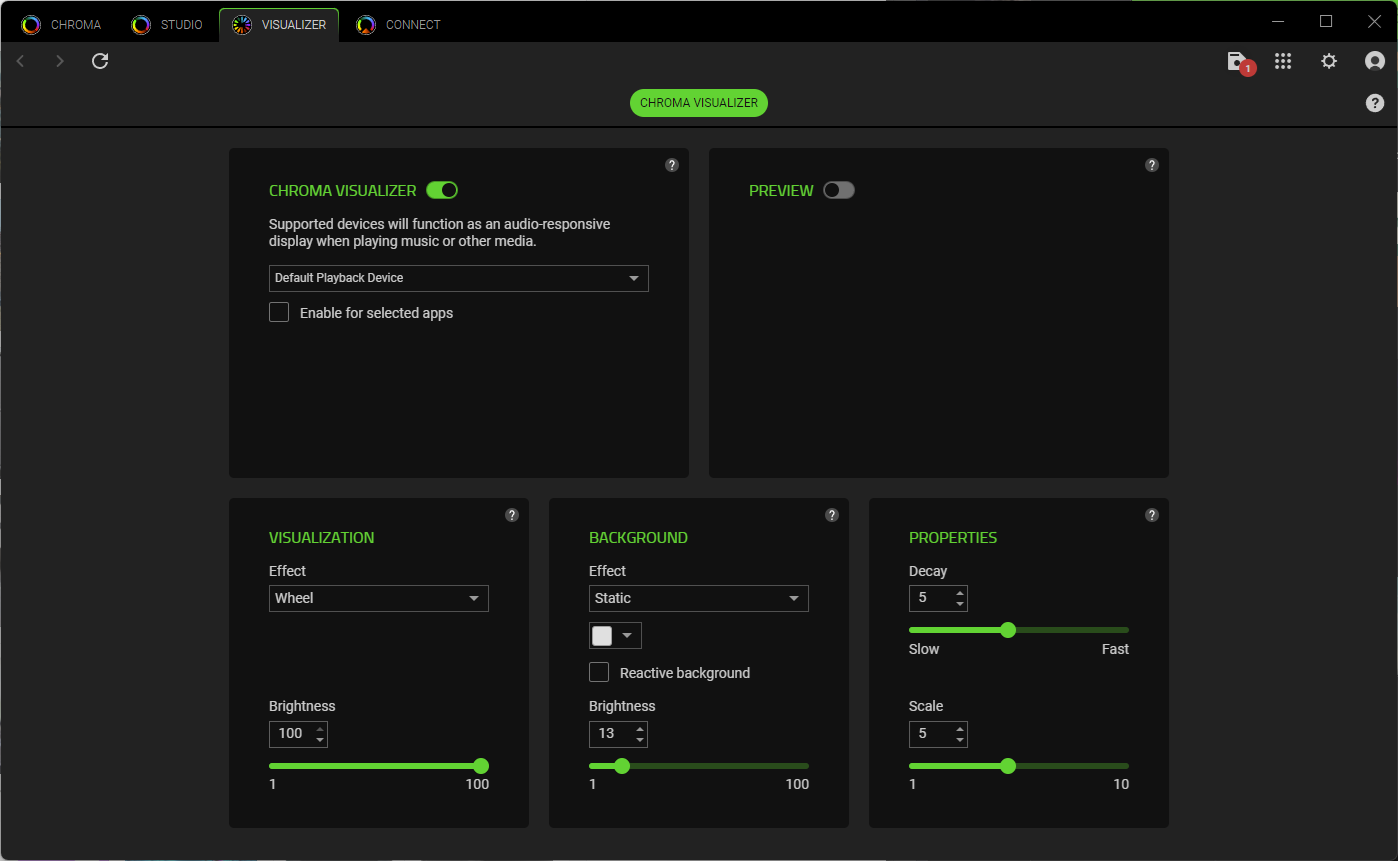The image size is (1398, 861).
Task: Click the Slow label under Decay slider
Action: pos(924,649)
